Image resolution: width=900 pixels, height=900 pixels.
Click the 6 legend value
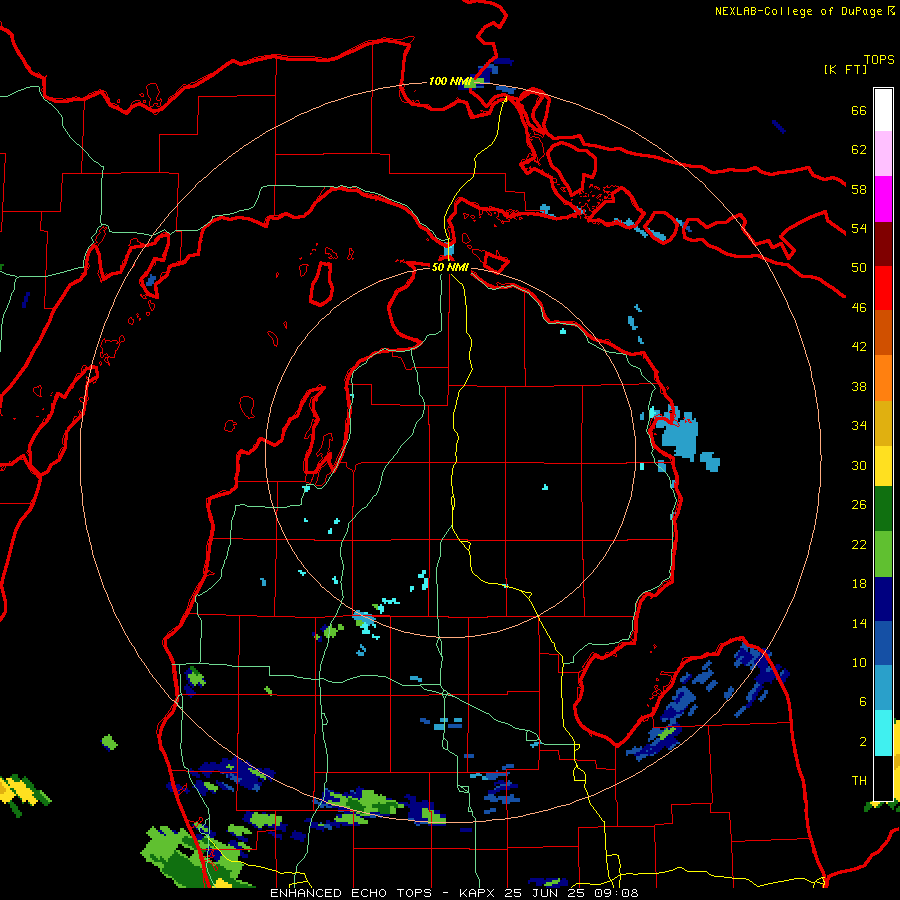pyautogui.click(x=862, y=703)
